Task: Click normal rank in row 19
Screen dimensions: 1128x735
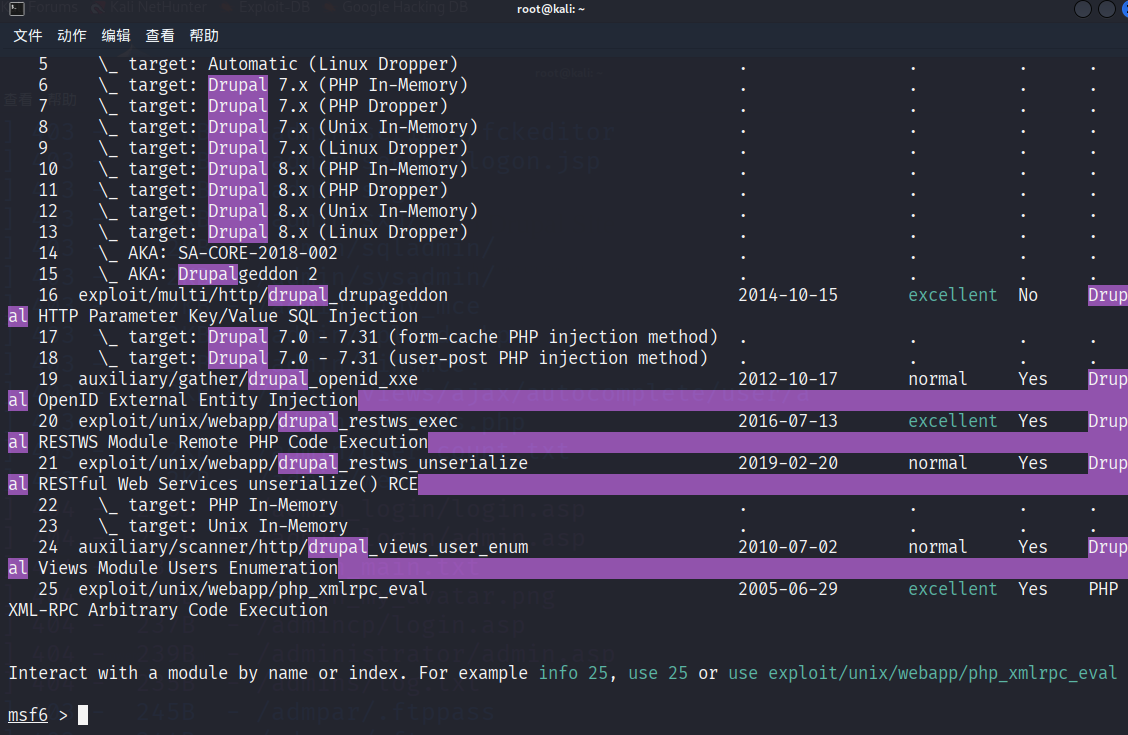Action: (x=937, y=379)
